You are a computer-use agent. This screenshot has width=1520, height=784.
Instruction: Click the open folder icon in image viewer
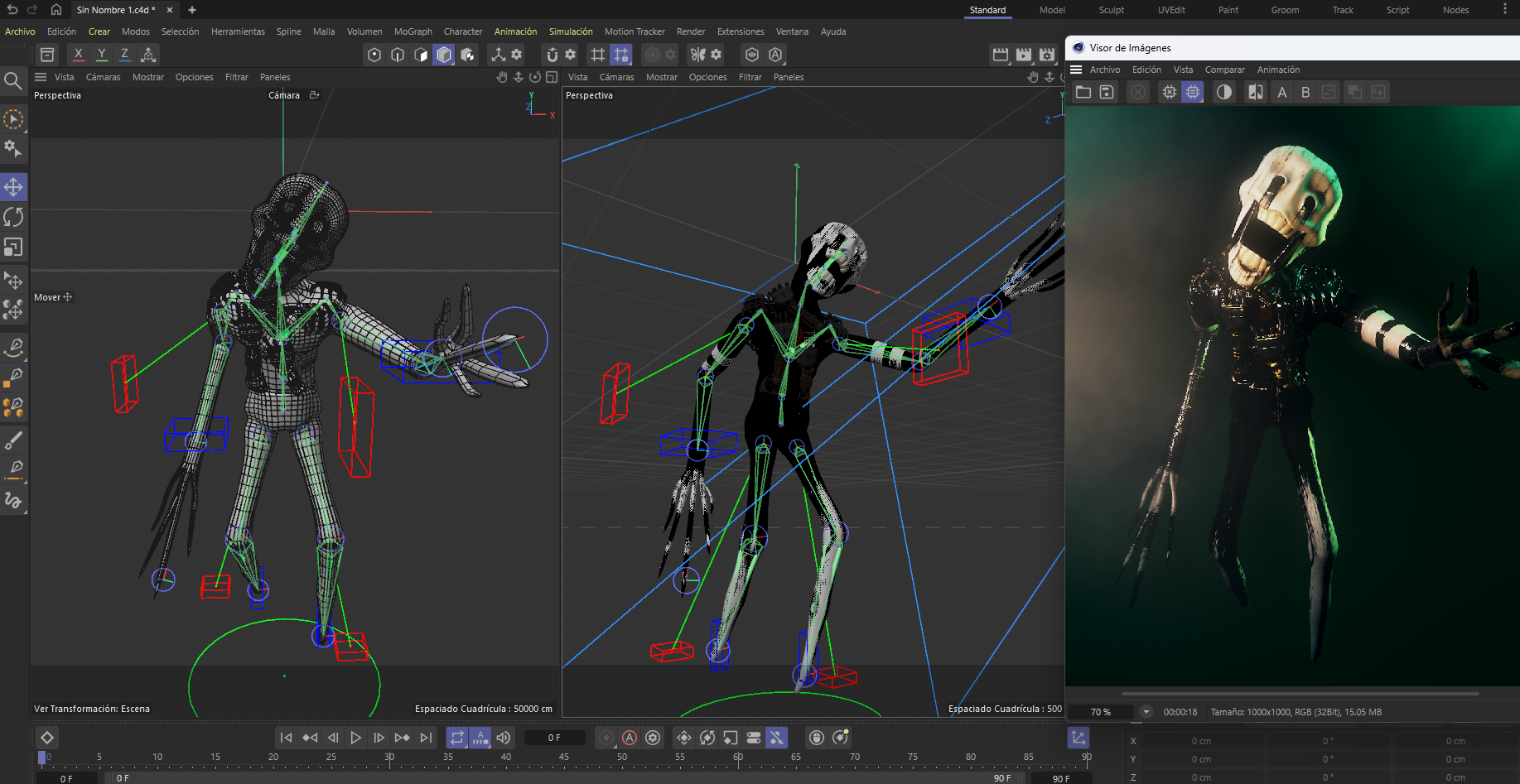coord(1083,92)
